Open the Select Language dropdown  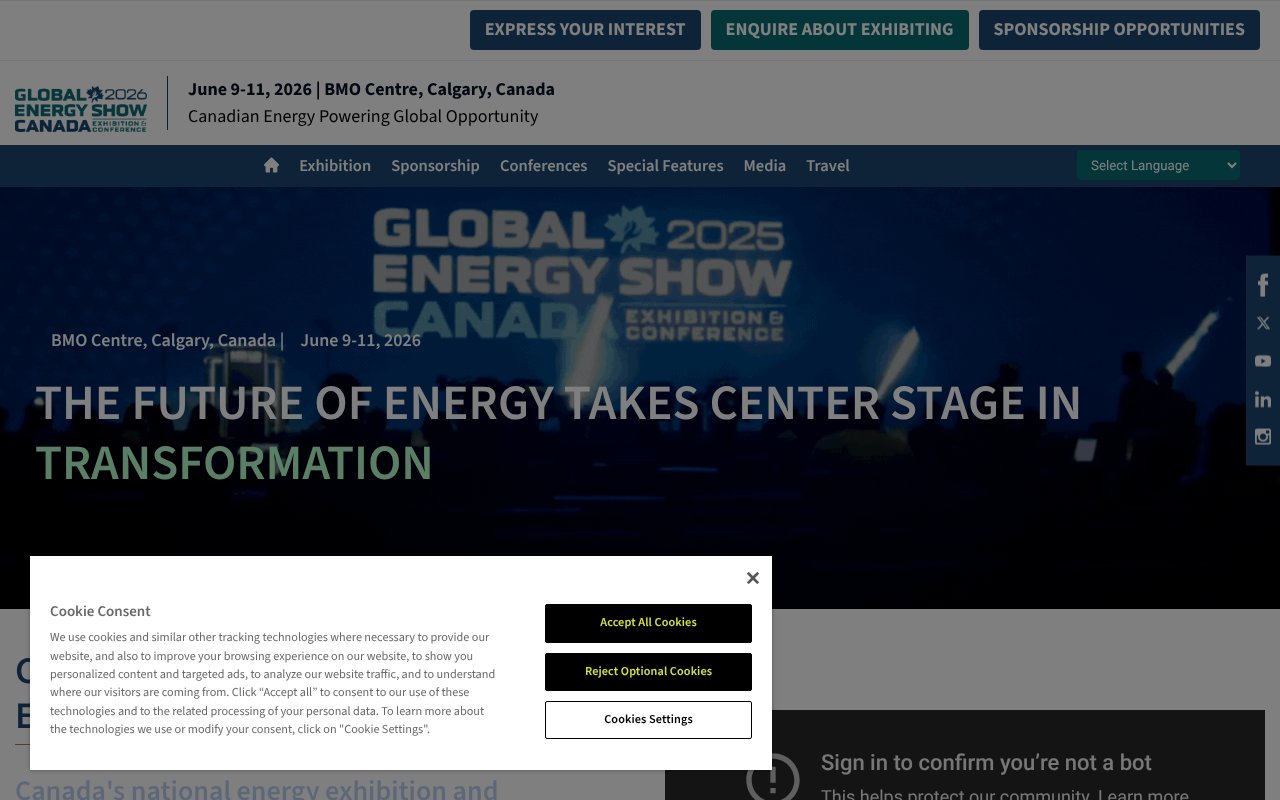(x=1157, y=165)
